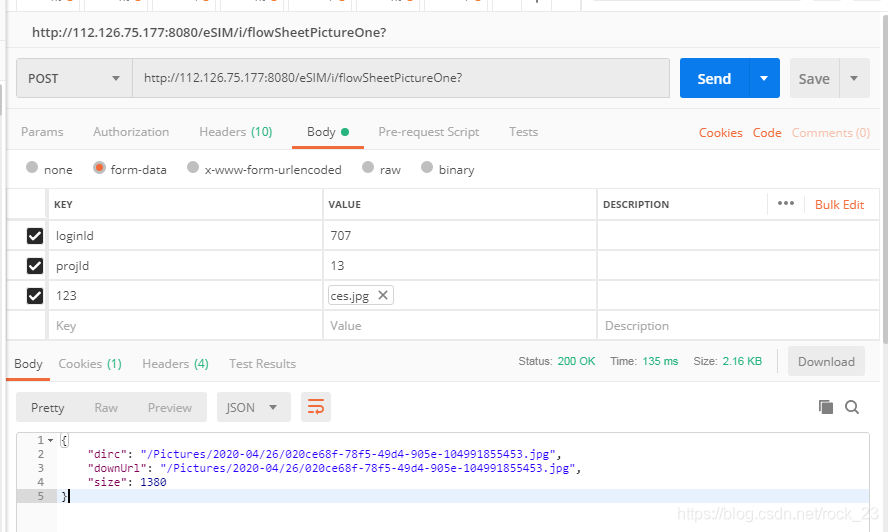Viewport: 888px width, 532px height.
Task: Select the none body type radio
Action: tap(32, 168)
